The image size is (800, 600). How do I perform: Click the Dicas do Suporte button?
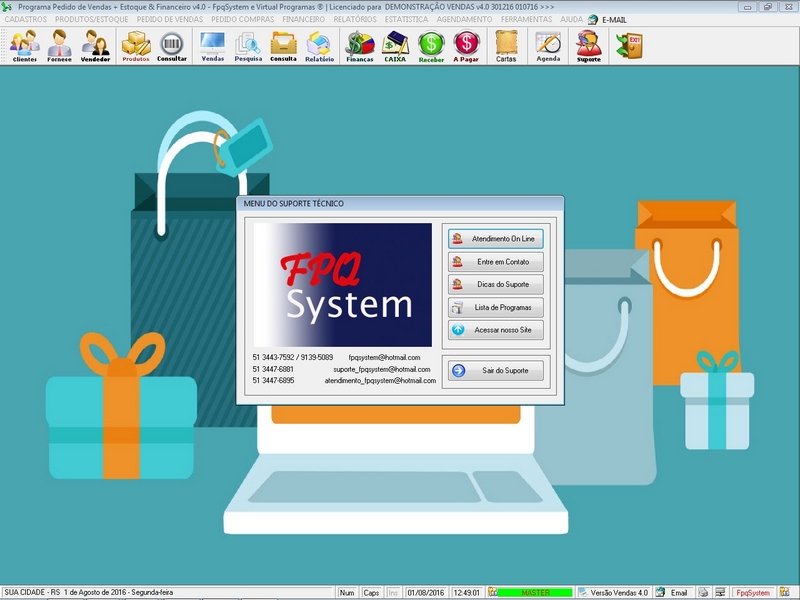(495, 285)
